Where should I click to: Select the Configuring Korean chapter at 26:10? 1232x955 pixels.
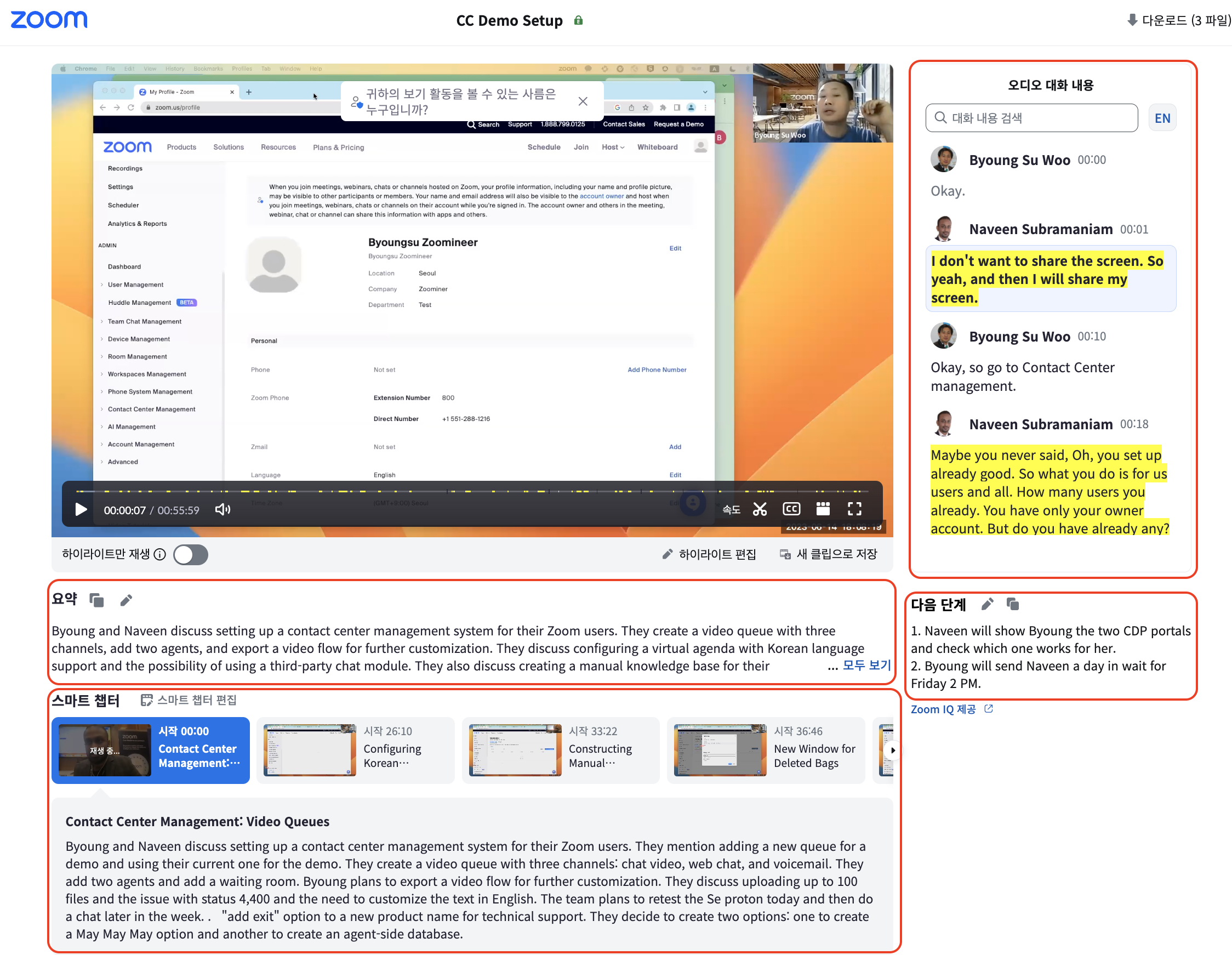[355, 750]
